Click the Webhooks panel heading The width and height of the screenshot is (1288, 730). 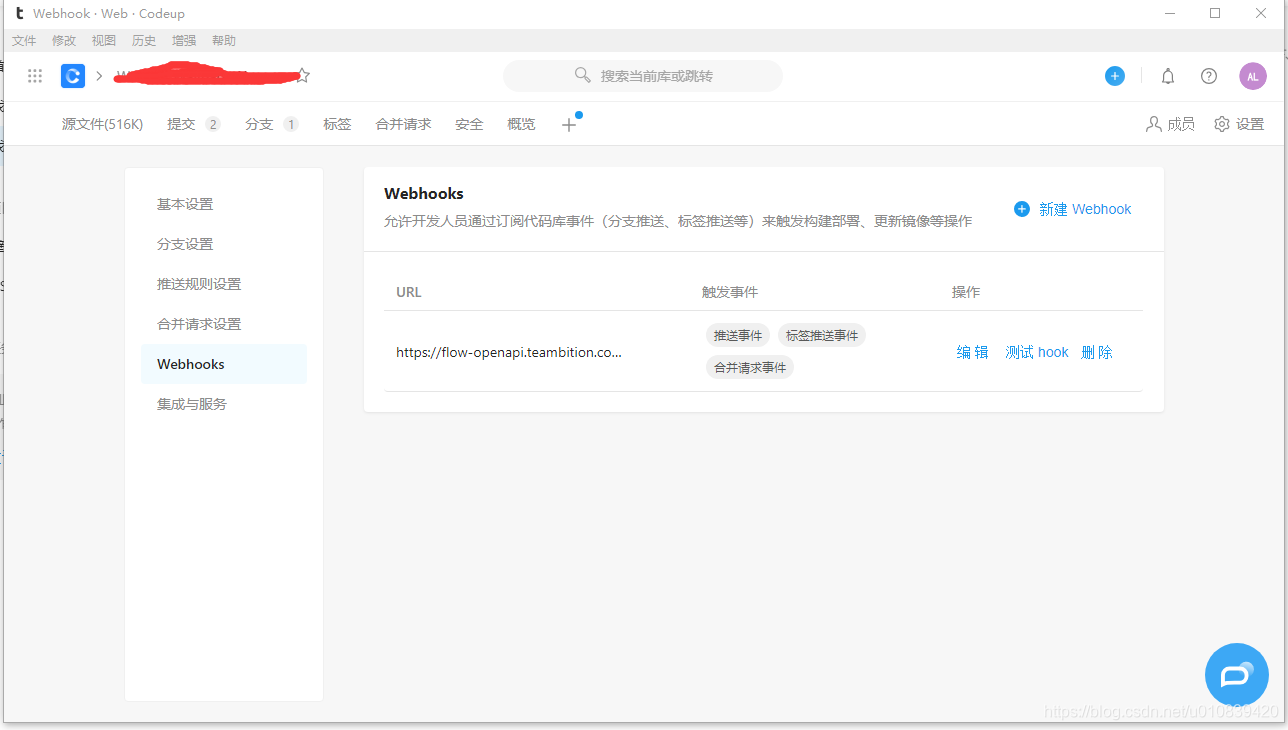click(424, 194)
